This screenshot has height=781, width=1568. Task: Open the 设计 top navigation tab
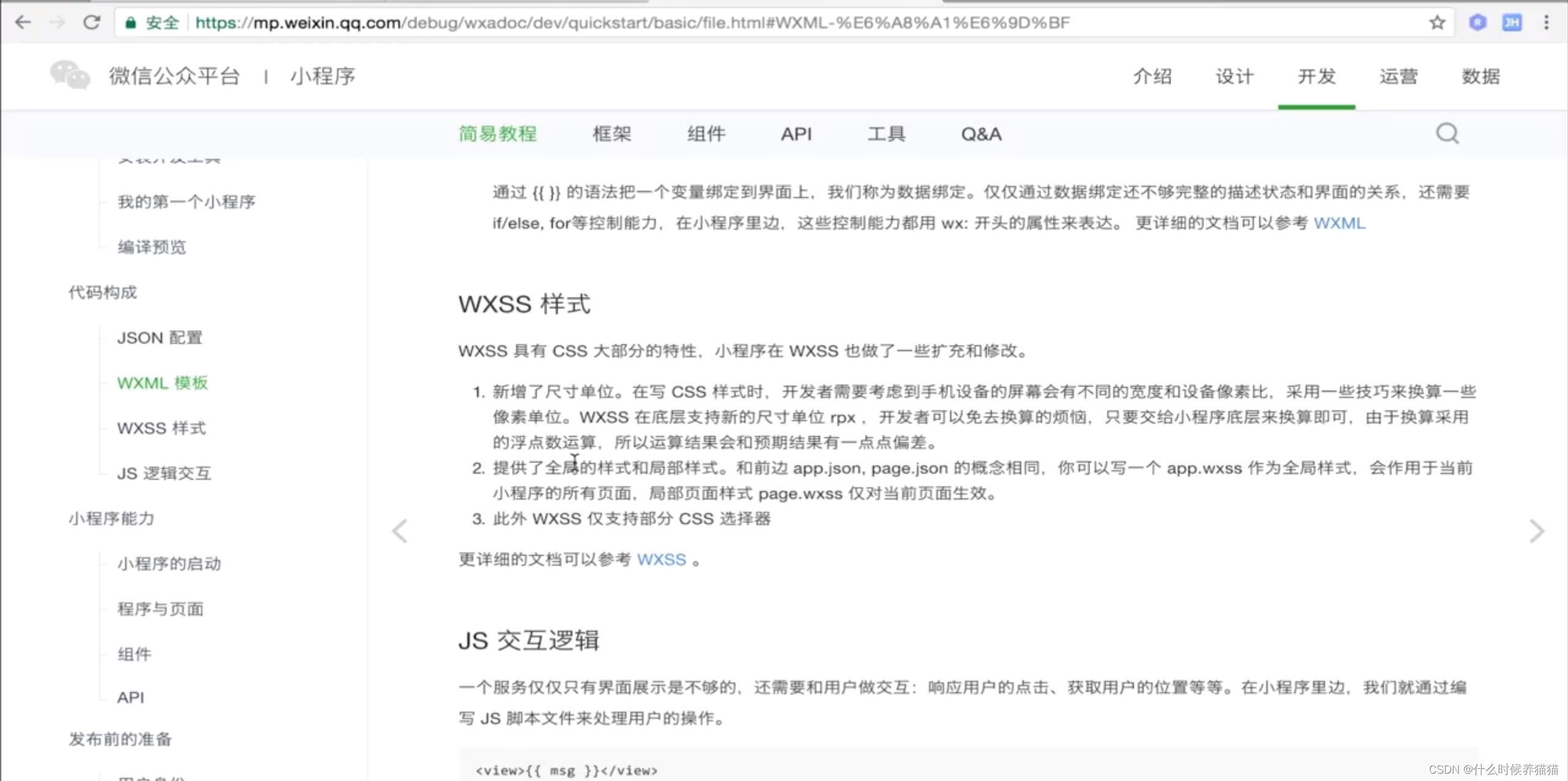1235,77
